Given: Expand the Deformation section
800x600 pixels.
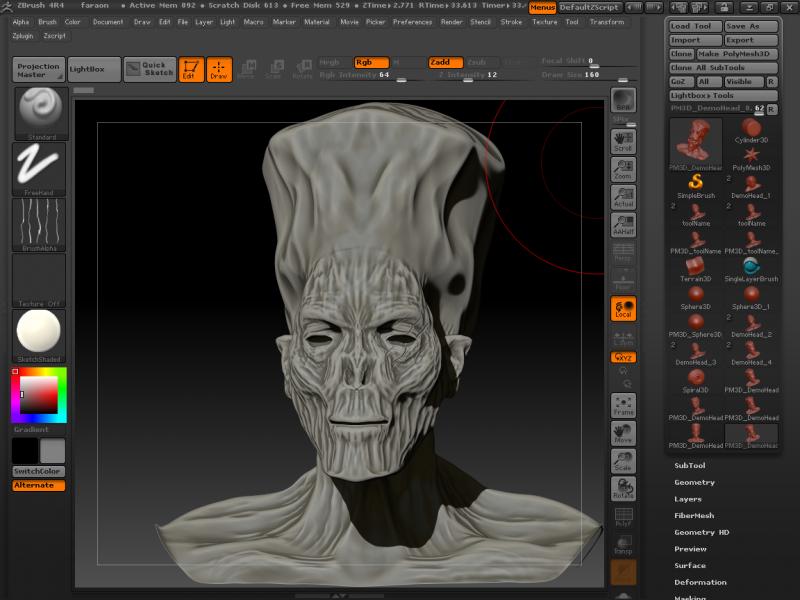Looking at the screenshot, I should (700, 582).
